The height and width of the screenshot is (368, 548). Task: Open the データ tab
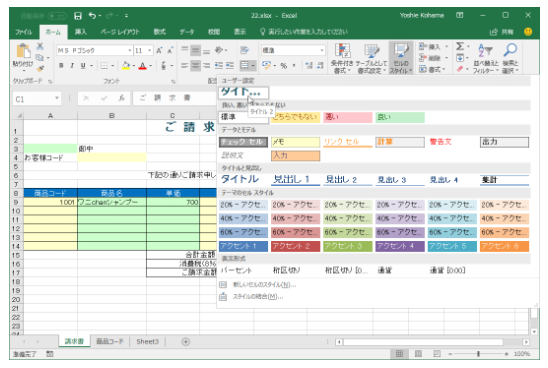pyautogui.click(x=187, y=32)
